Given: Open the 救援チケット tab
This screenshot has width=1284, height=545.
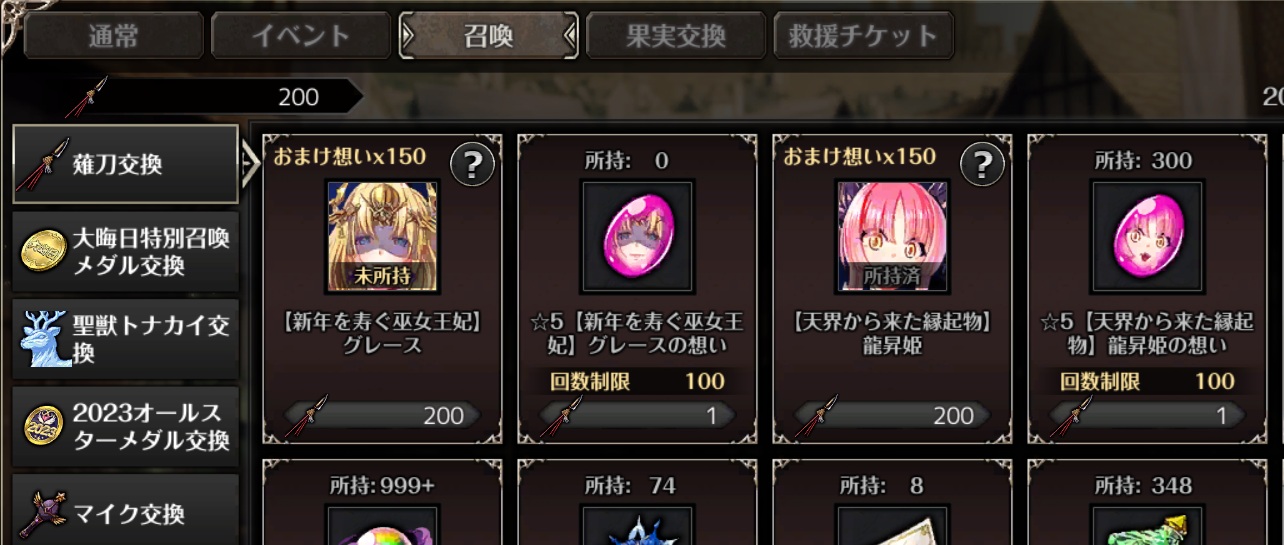Looking at the screenshot, I should pyautogui.click(x=863, y=37).
